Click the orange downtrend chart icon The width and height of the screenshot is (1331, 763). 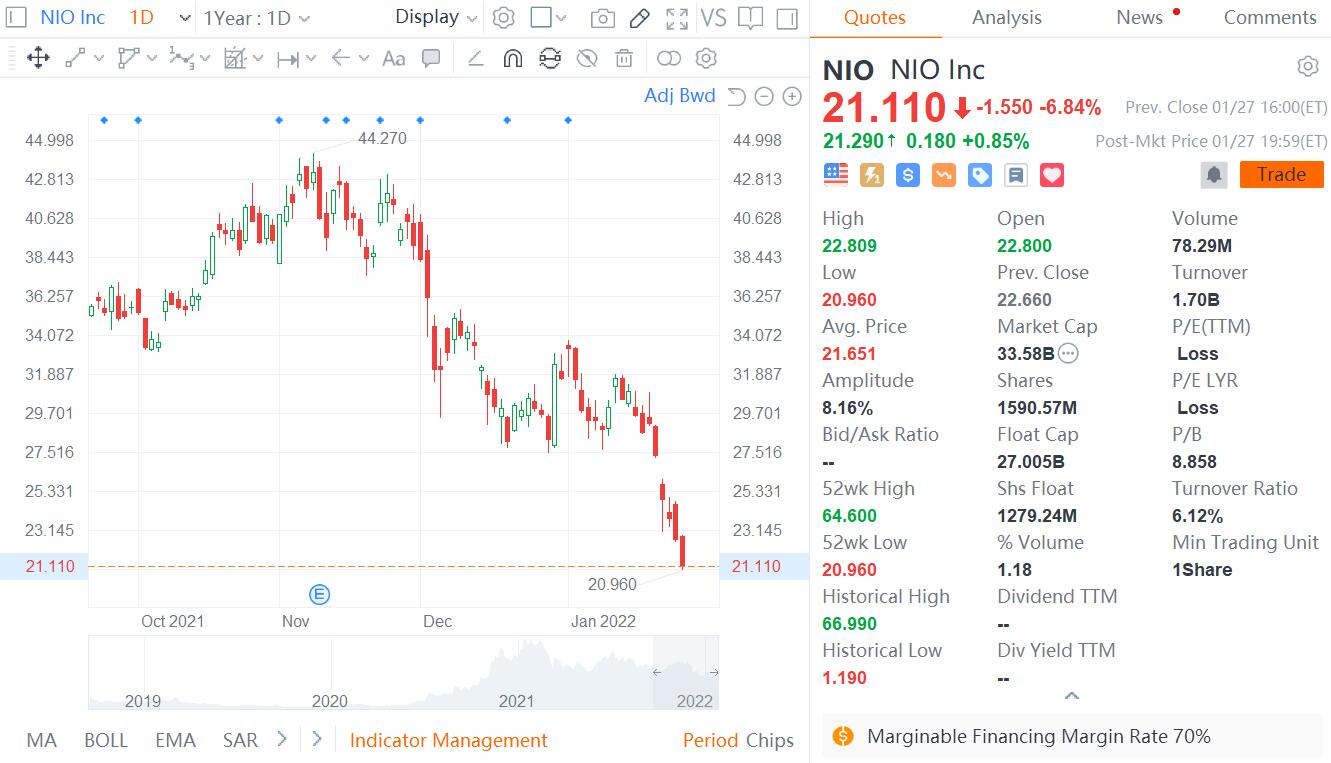point(944,175)
